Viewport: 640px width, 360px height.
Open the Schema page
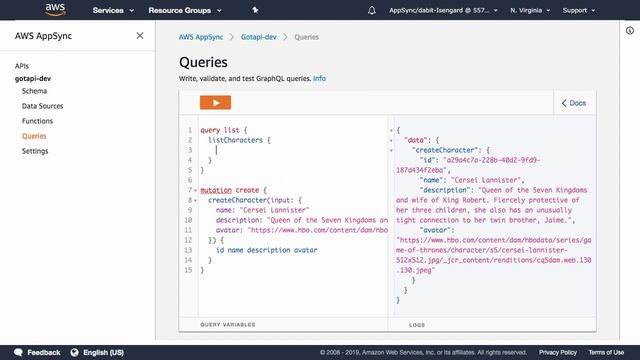34,91
